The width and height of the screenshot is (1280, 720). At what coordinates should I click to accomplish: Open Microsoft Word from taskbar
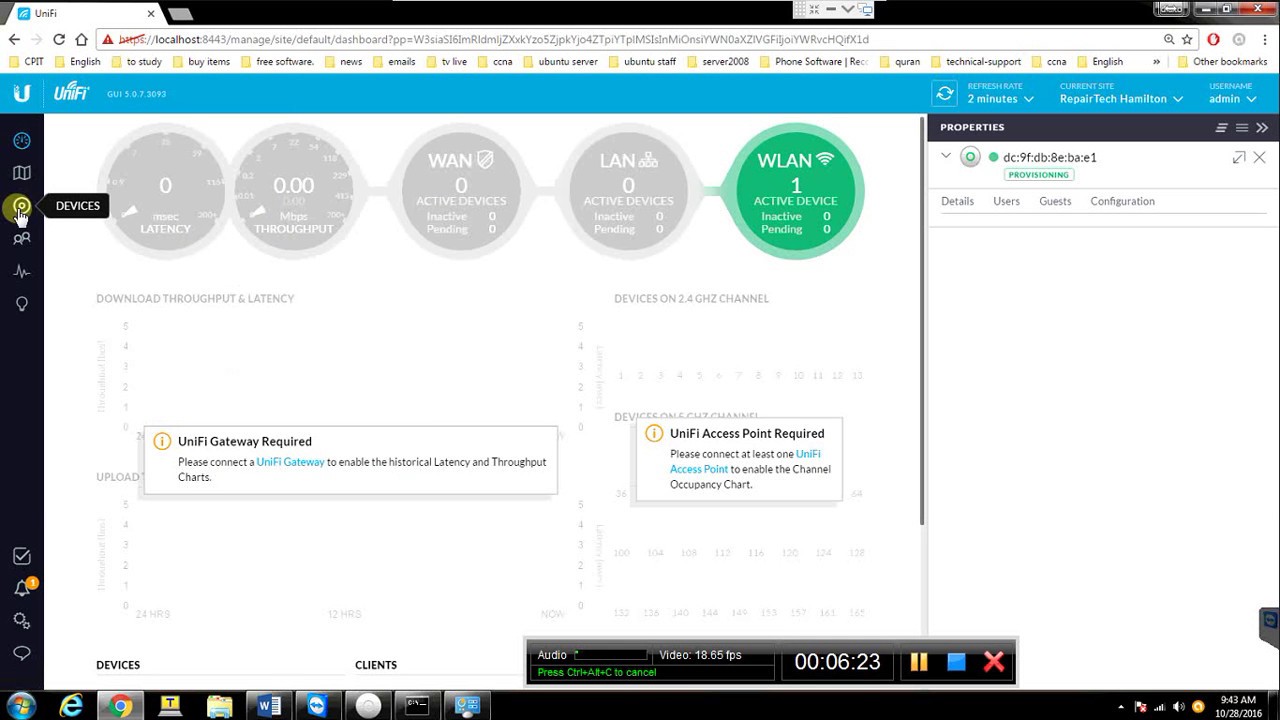pos(269,706)
